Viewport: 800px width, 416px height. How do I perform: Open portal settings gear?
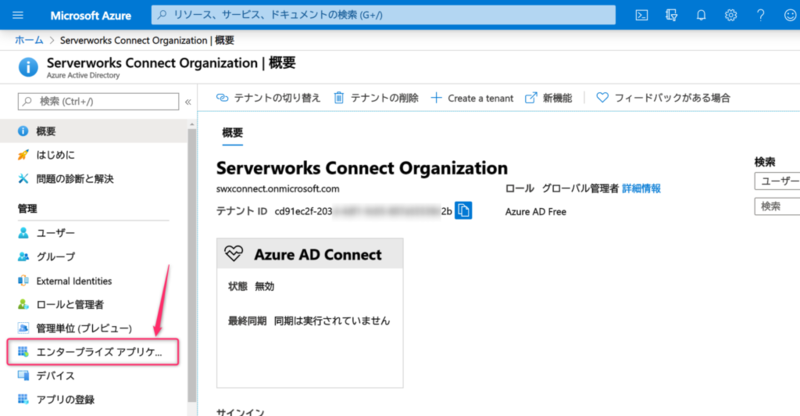[x=731, y=15]
